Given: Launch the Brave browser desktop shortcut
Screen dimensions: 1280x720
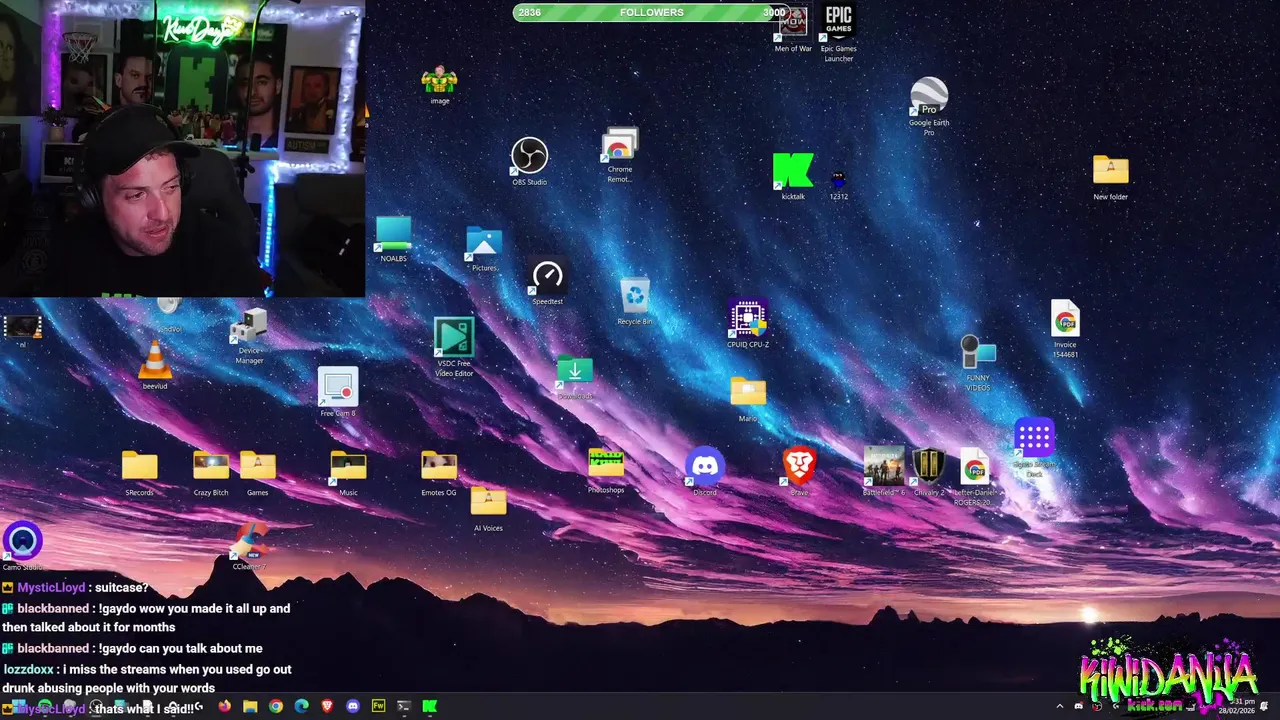Looking at the screenshot, I should pos(799,470).
